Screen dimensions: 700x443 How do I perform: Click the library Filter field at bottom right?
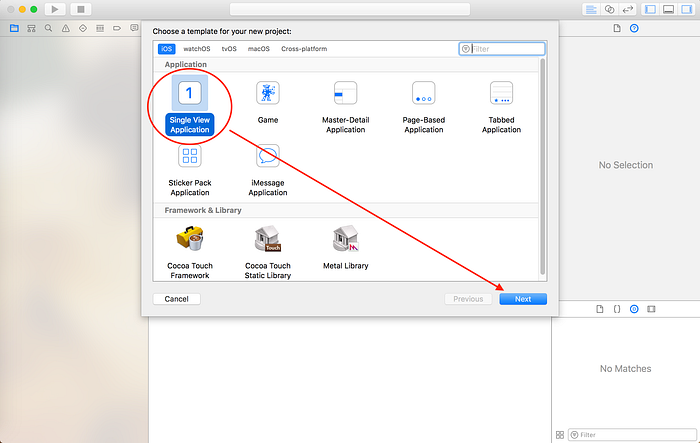(632, 435)
